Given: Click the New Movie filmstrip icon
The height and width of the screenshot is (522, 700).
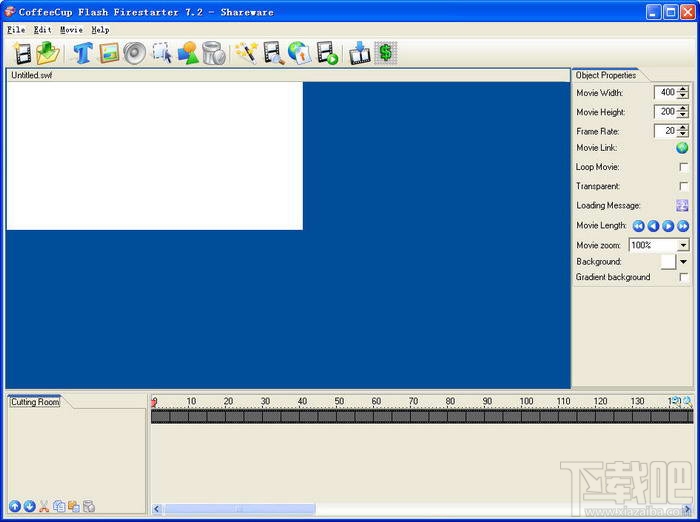Looking at the screenshot, I should [22, 53].
